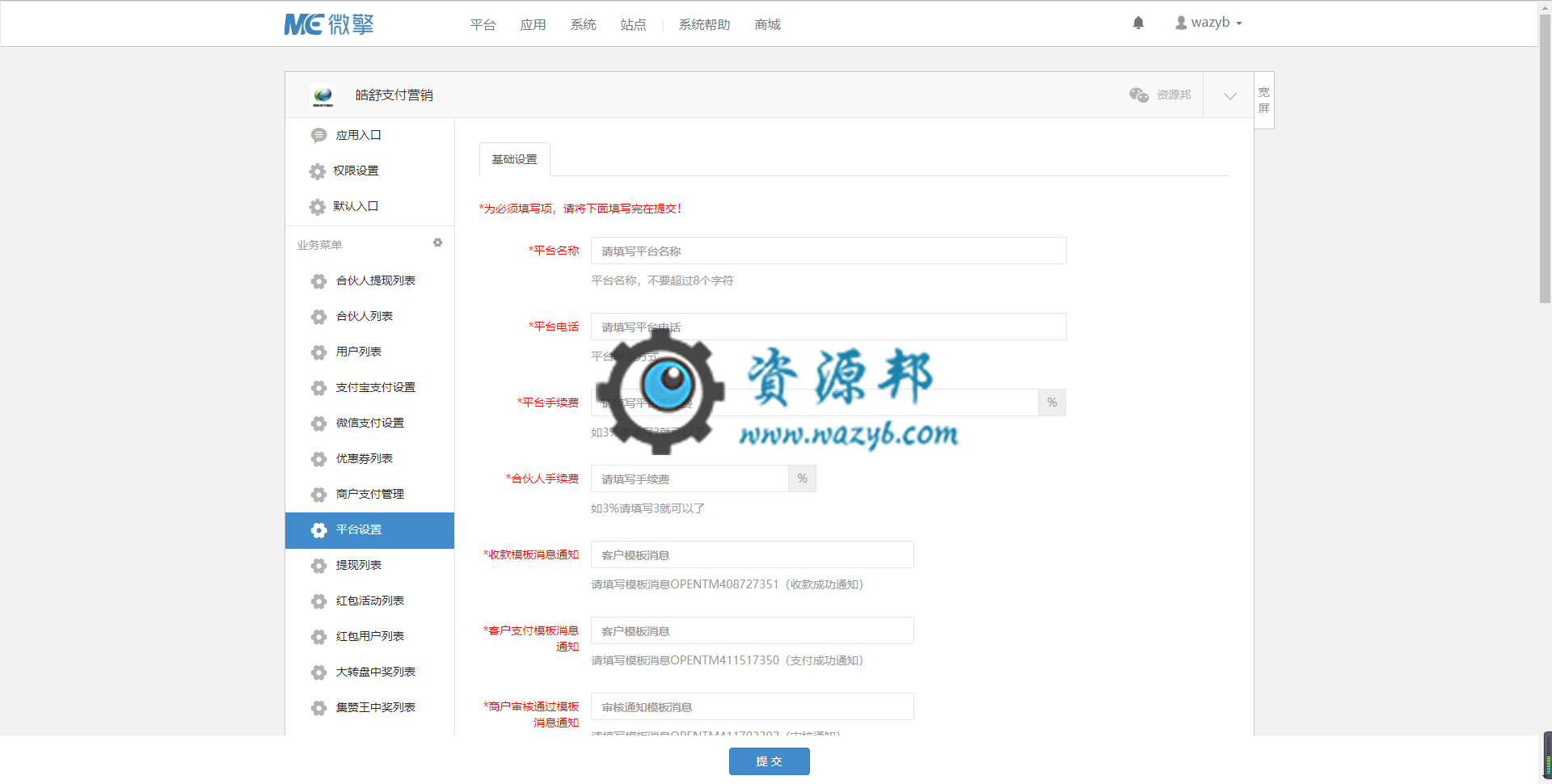Image resolution: width=1552 pixels, height=784 pixels.
Task: Click the 皓舒支付营销 title
Action: pyautogui.click(x=394, y=95)
